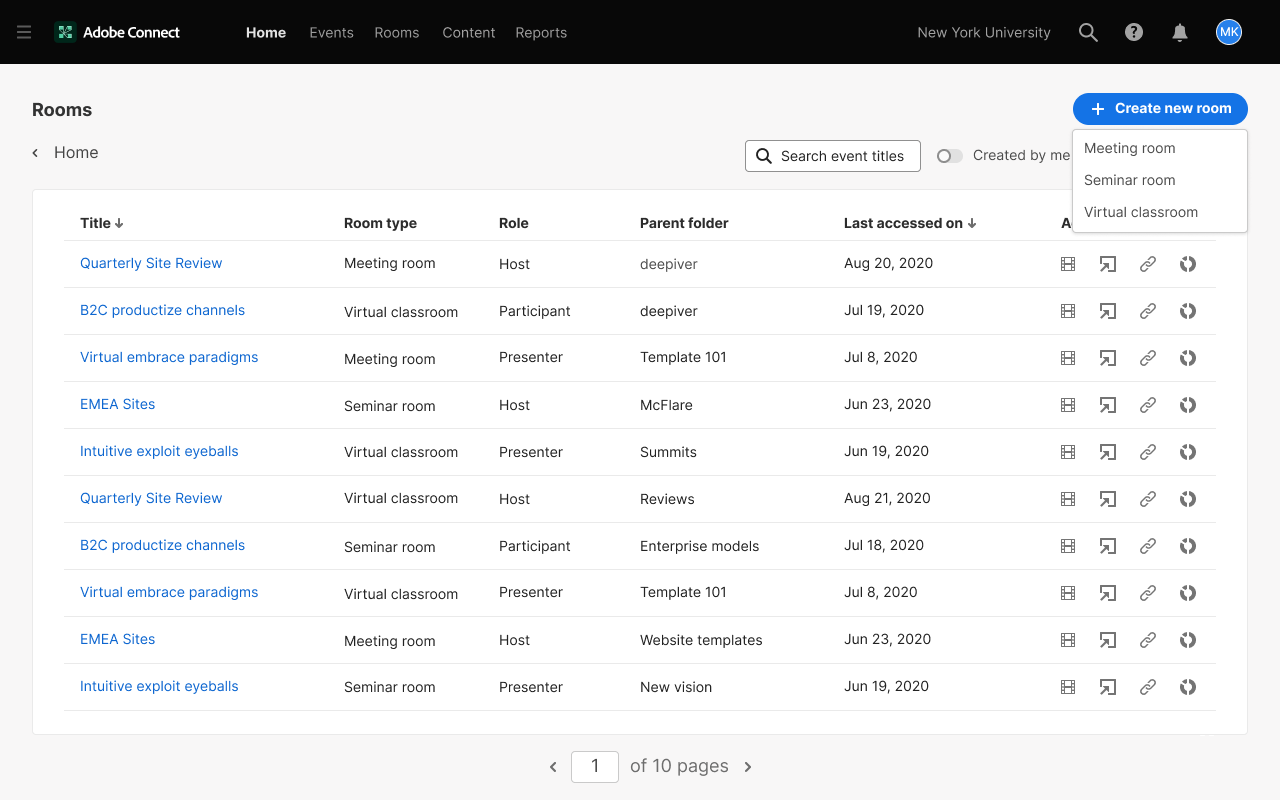
Task: Go to the next page arrow
Action: tap(748, 767)
